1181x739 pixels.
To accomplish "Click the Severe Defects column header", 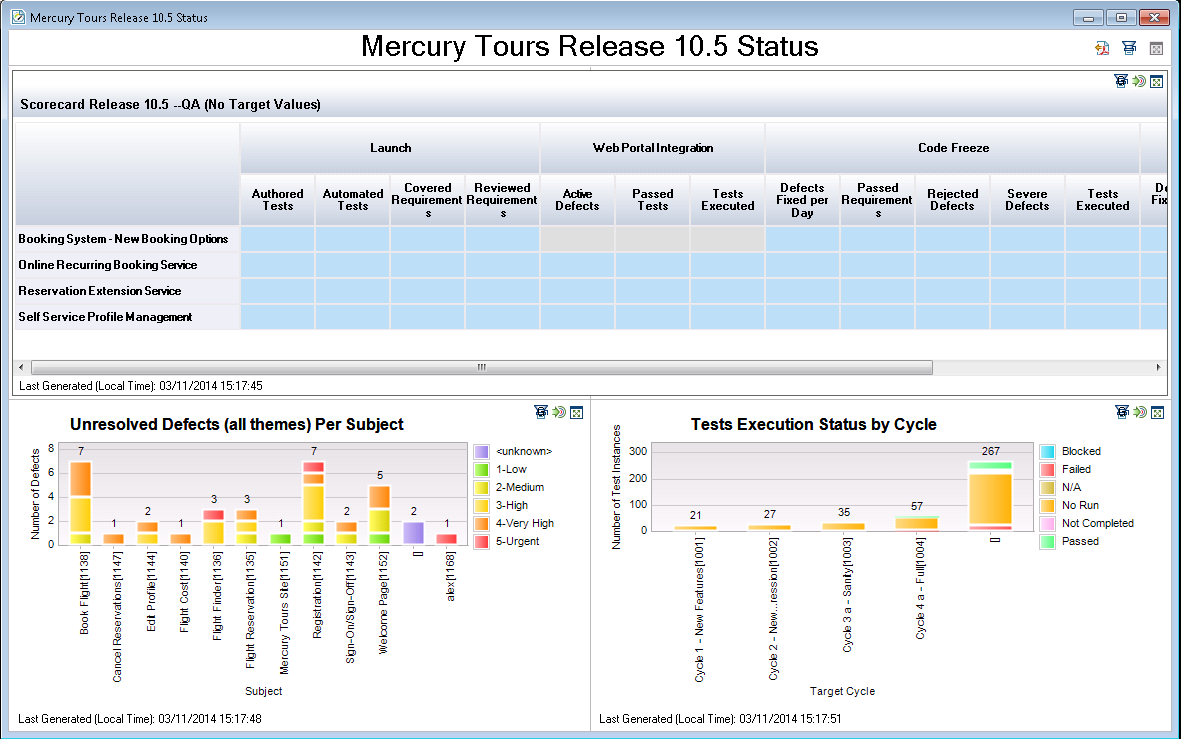I will (1027, 200).
